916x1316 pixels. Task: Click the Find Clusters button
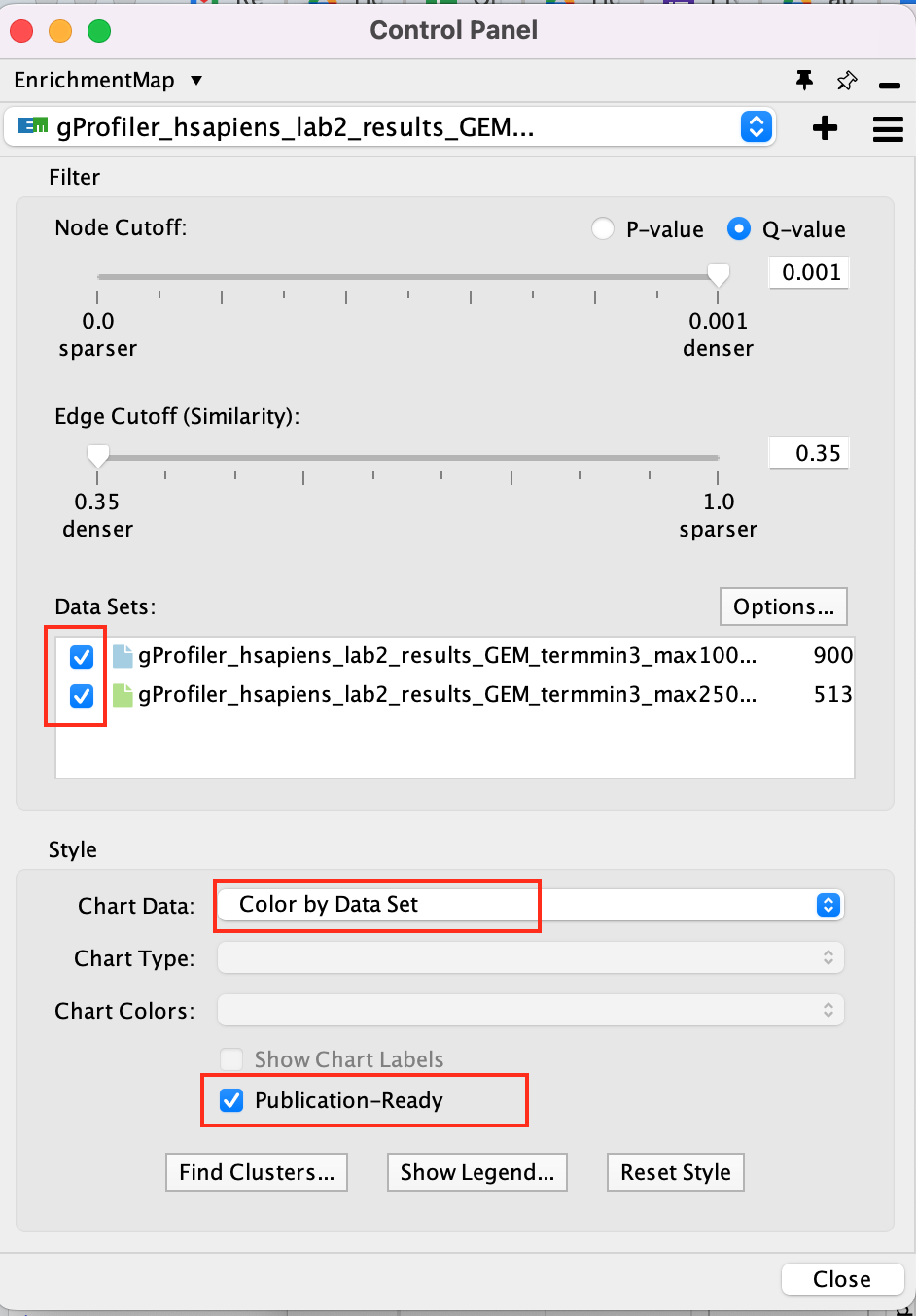pos(257,1172)
